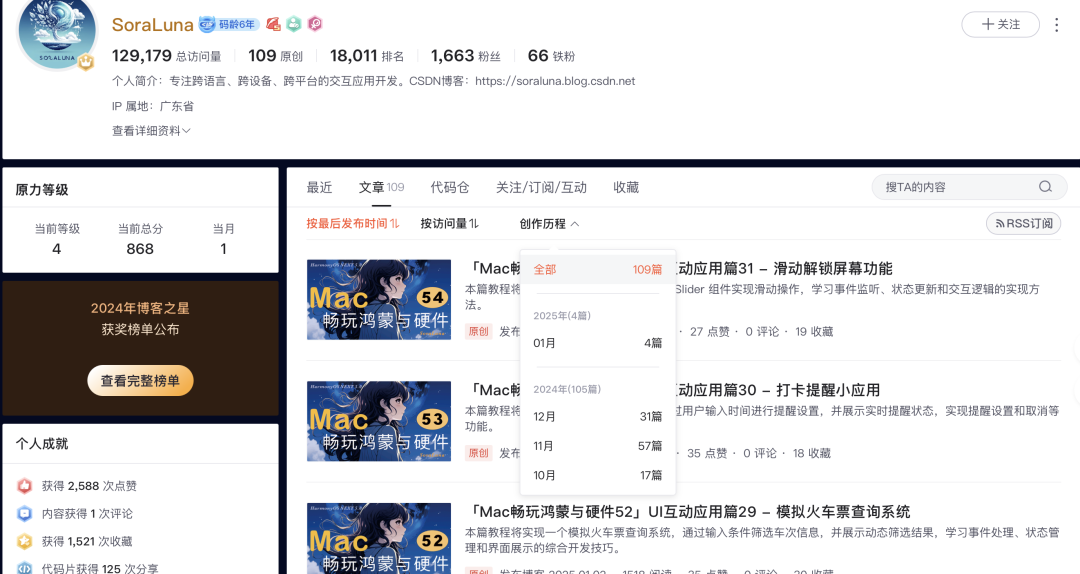Click 2024年(105篇) year header
The height and width of the screenshot is (574, 1080).
click(567, 389)
